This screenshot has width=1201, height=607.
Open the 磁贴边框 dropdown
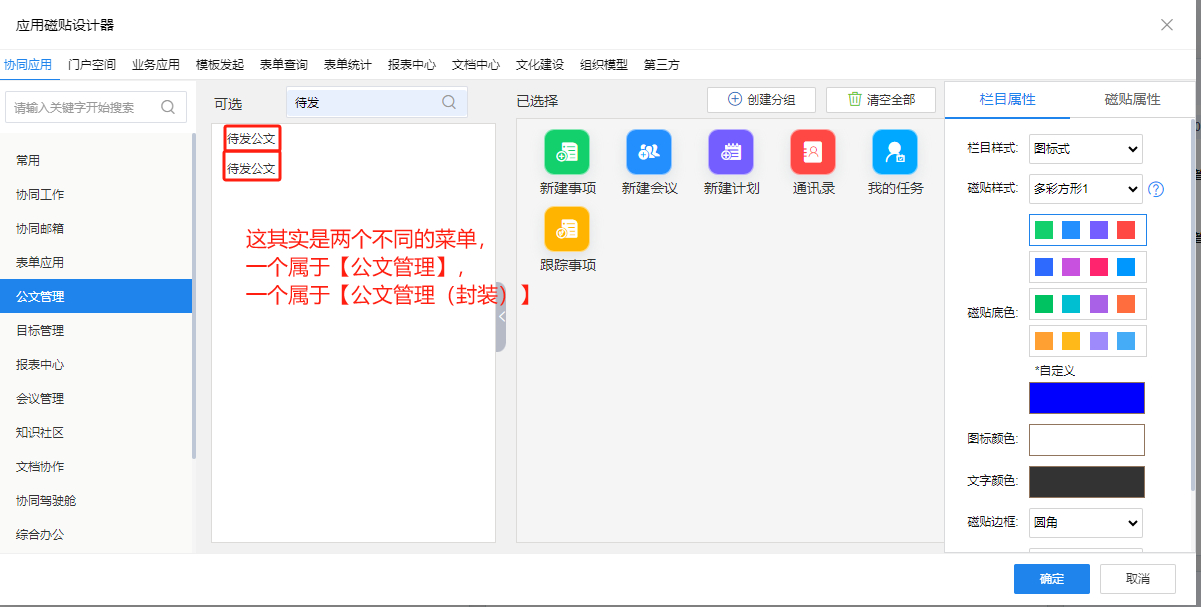(x=1085, y=523)
